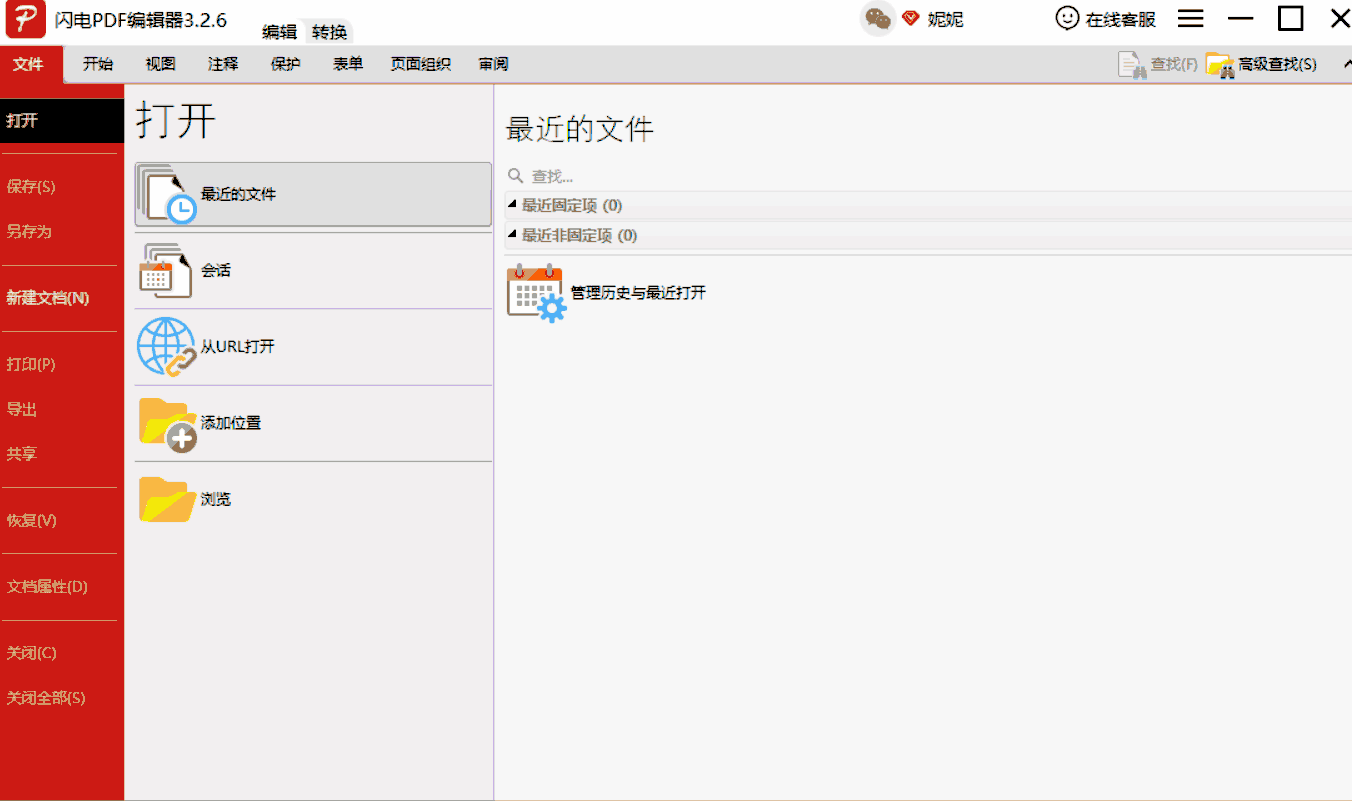Collapse the ribbon with the chevron arrow

tap(1345, 65)
